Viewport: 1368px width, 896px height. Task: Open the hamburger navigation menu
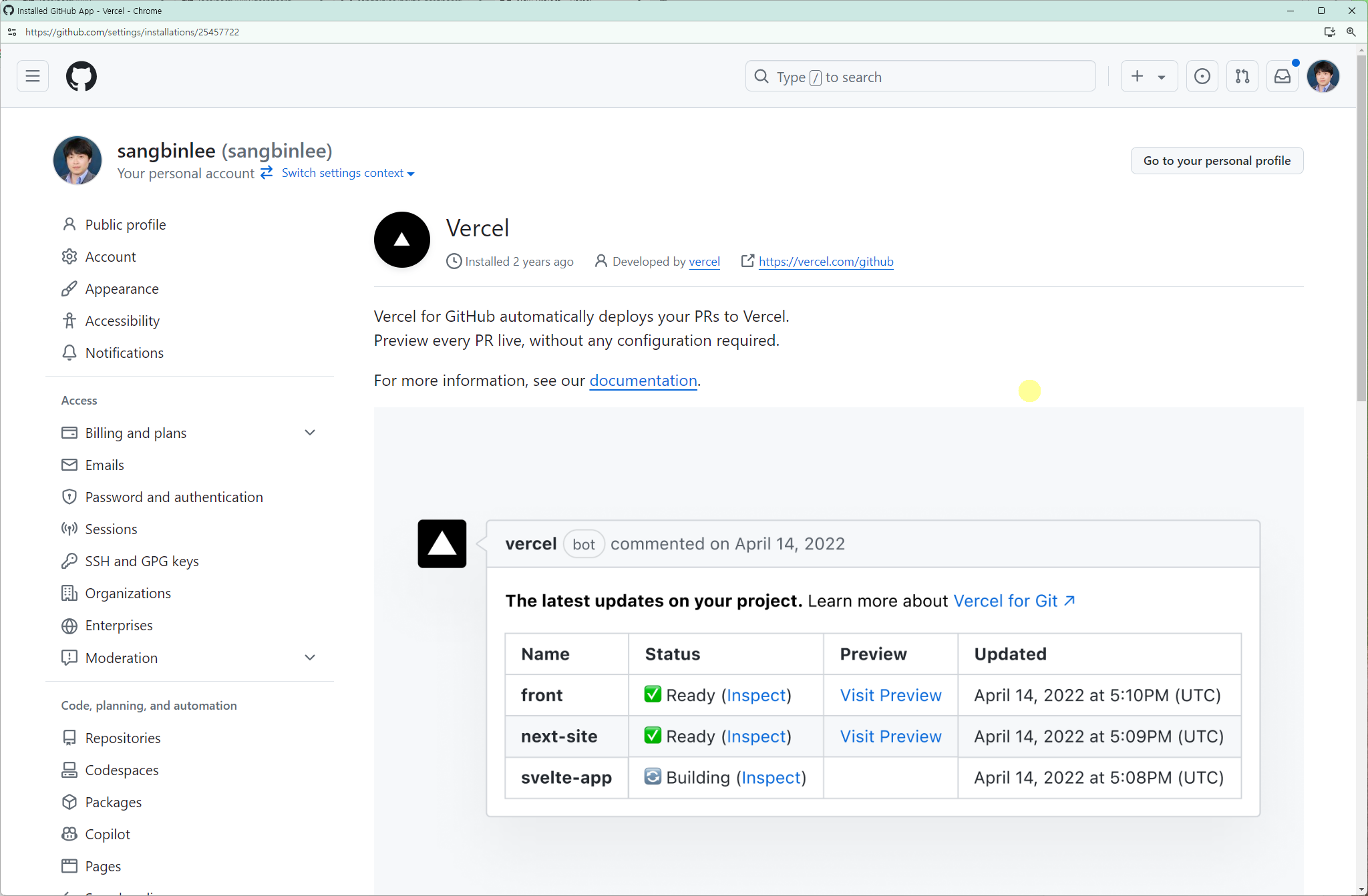[33, 76]
